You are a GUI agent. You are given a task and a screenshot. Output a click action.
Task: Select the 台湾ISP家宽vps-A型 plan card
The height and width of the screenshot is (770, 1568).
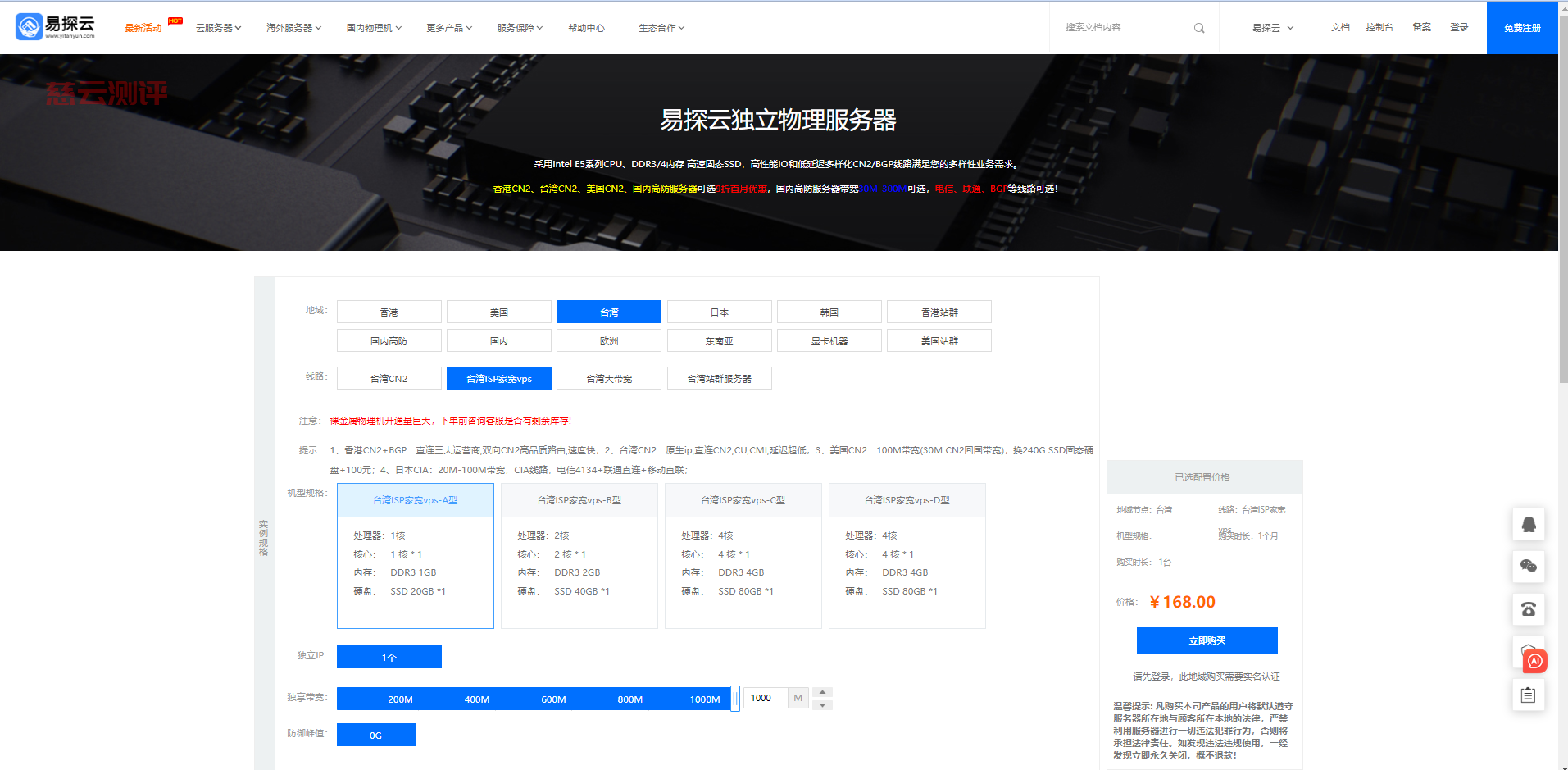click(416, 556)
